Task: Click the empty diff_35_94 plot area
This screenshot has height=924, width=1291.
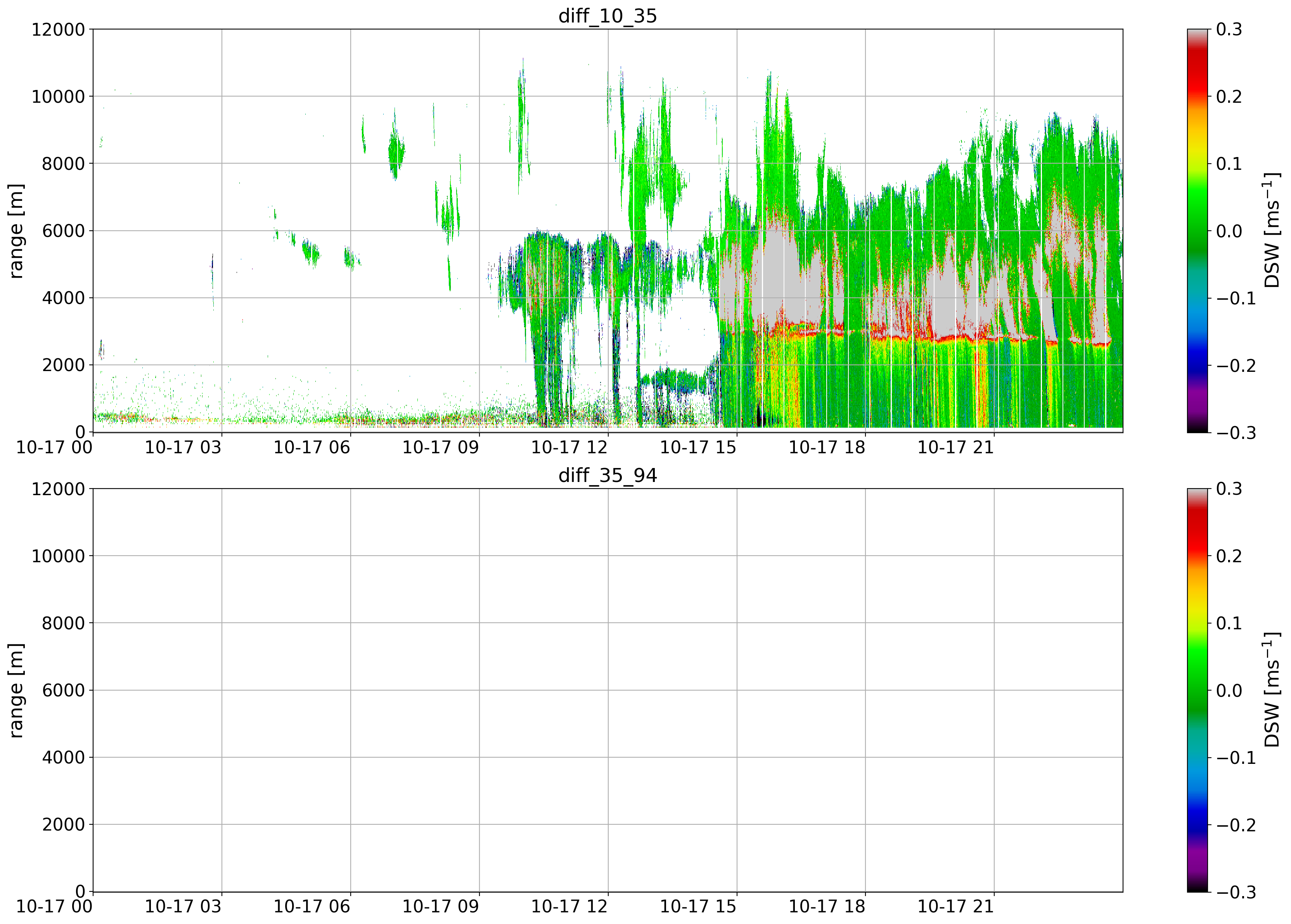Action: pyautogui.click(x=607, y=690)
